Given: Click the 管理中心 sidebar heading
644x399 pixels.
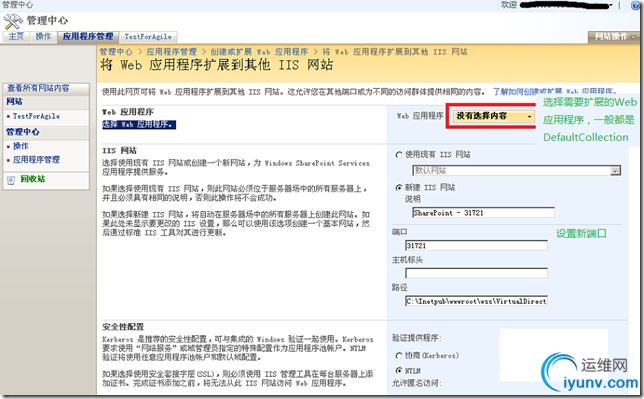Looking at the screenshot, I should click(23, 132).
